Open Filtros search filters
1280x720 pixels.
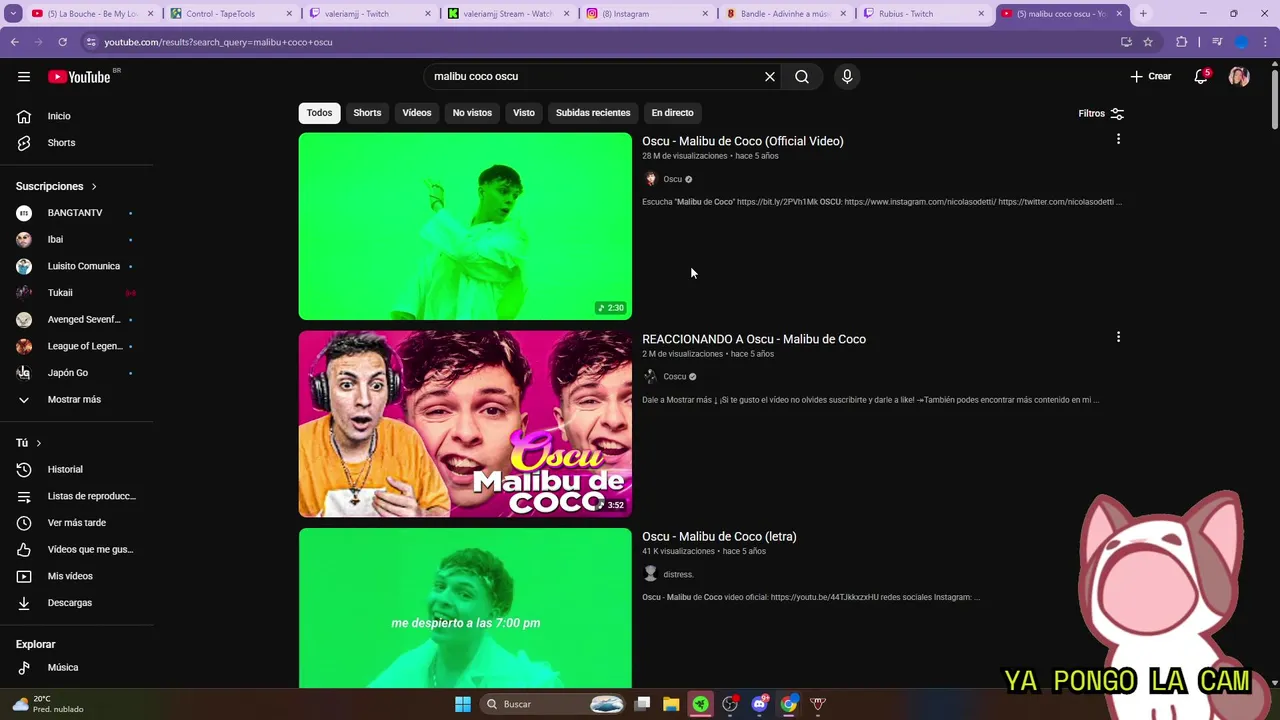tap(1101, 114)
